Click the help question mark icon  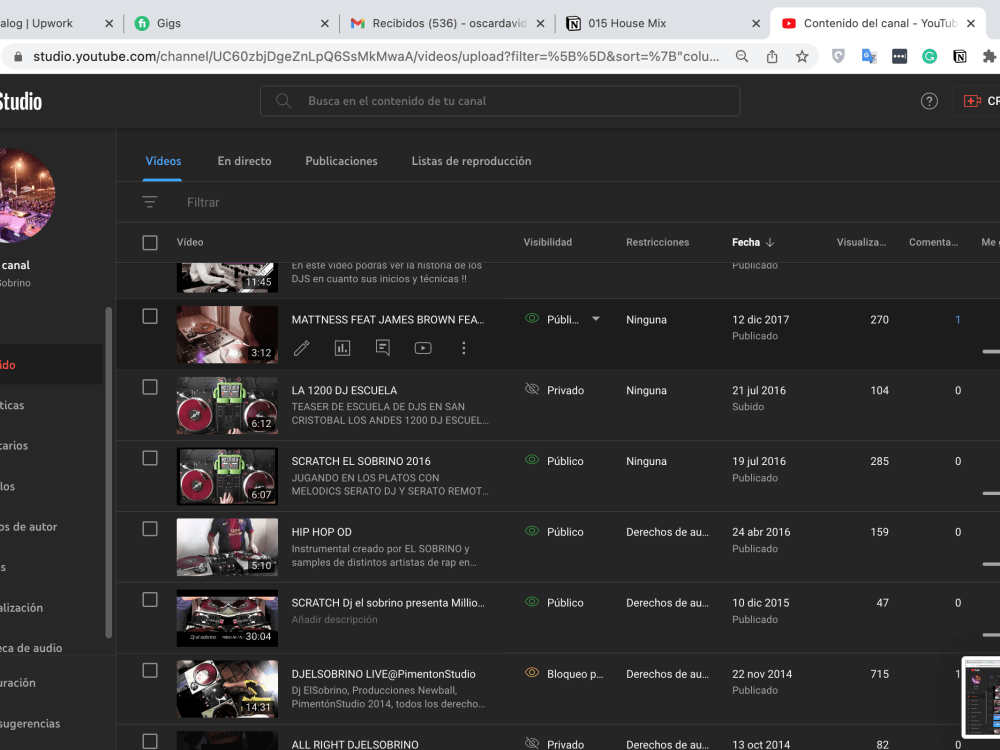coord(929,101)
